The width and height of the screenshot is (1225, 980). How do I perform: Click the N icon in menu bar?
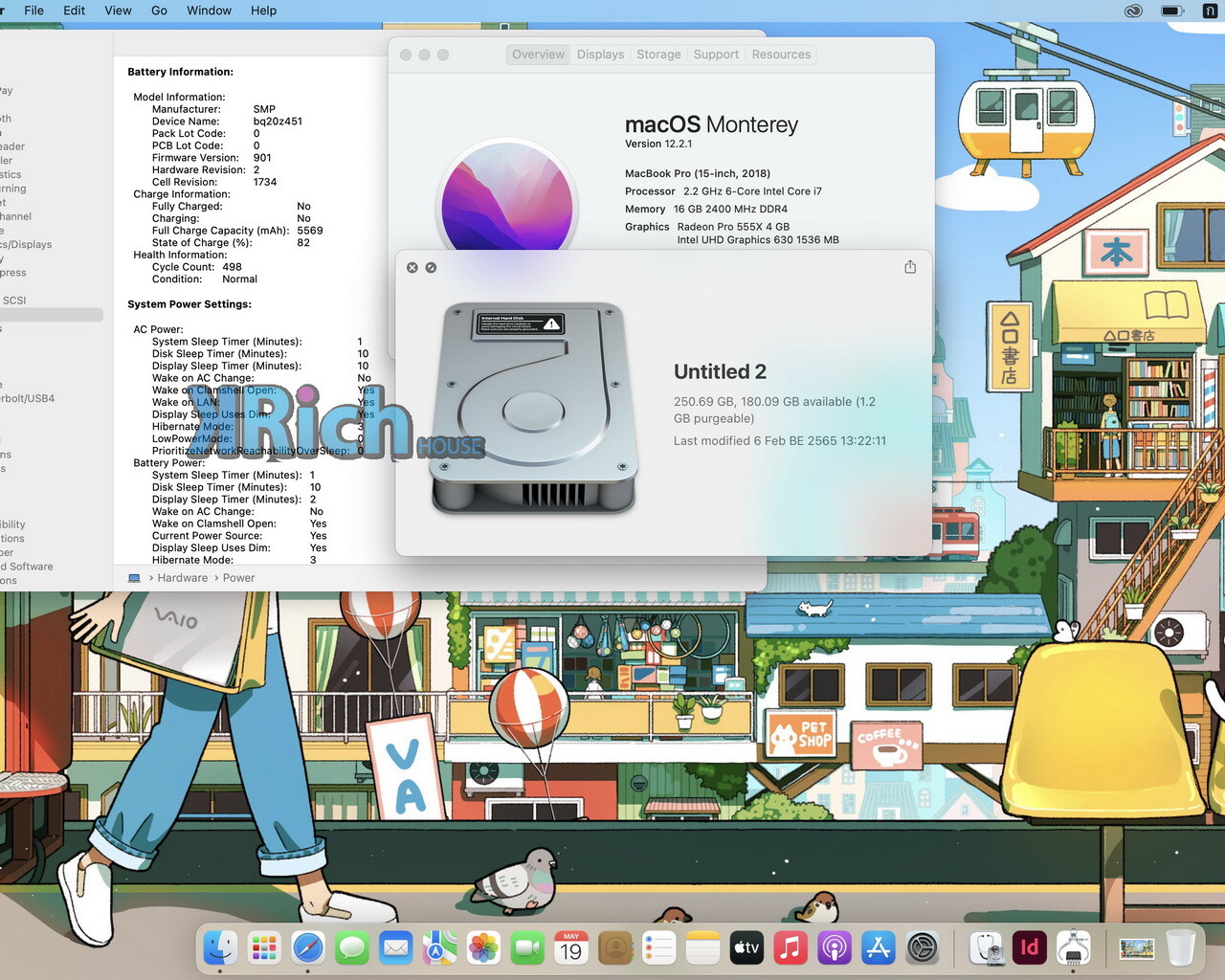pyautogui.click(x=1210, y=11)
